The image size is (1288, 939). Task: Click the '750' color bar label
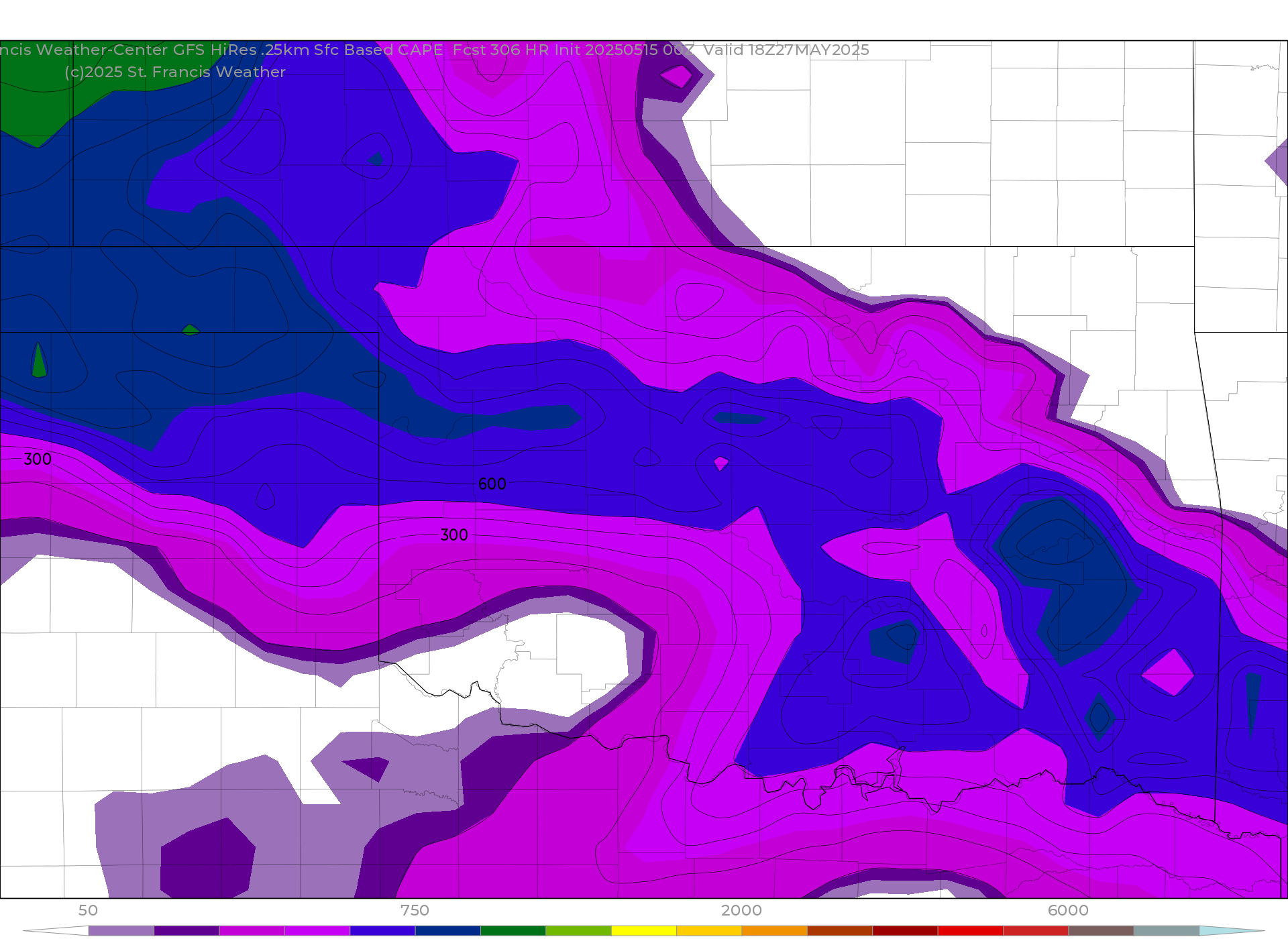415,910
